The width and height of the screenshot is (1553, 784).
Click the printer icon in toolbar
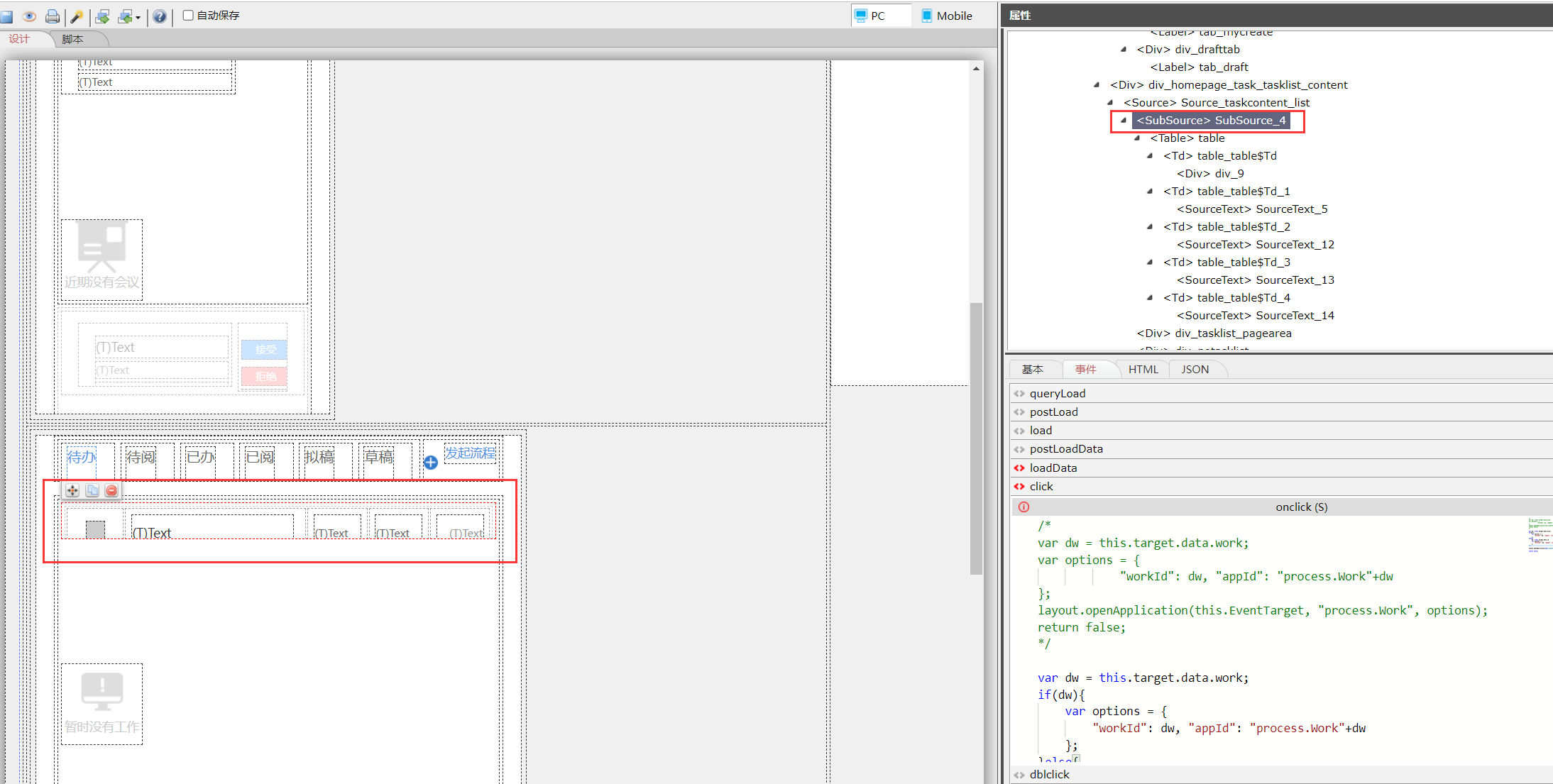pyautogui.click(x=53, y=16)
